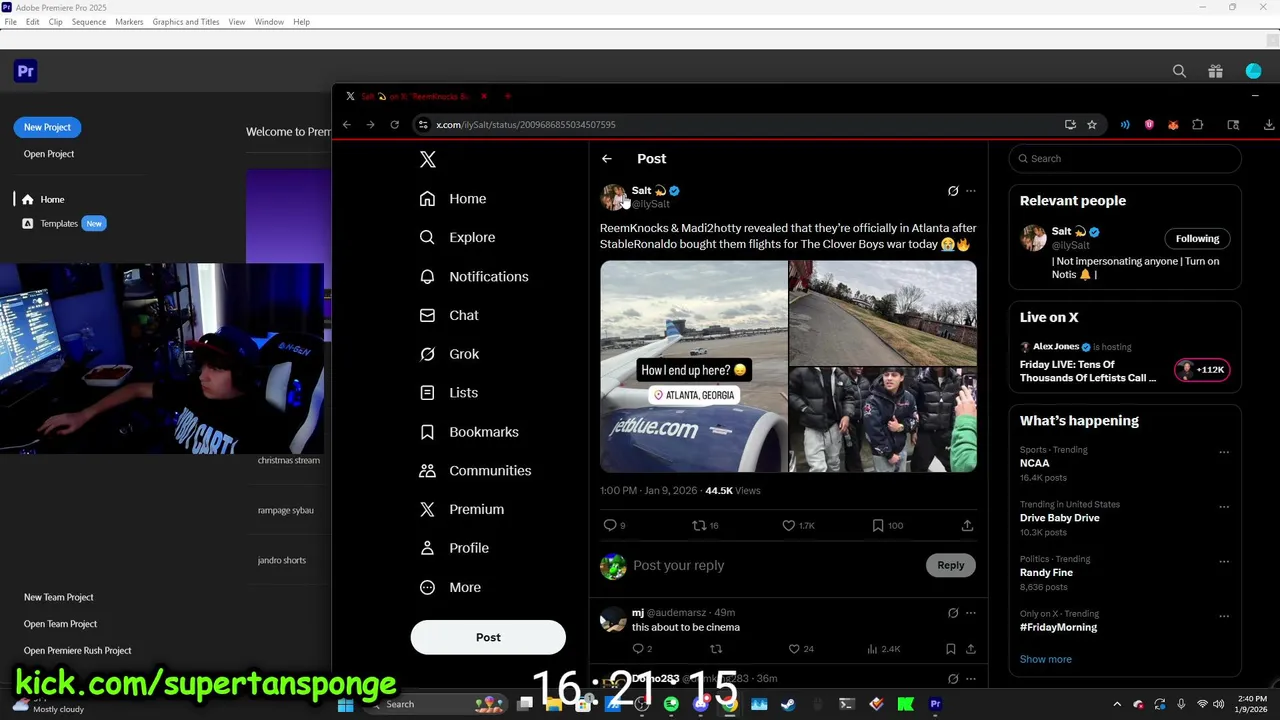The width and height of the screenshot is (1280, 720).
Task: Open the browser Extensions puzzle icon
Action: [x=1197, y=125]
